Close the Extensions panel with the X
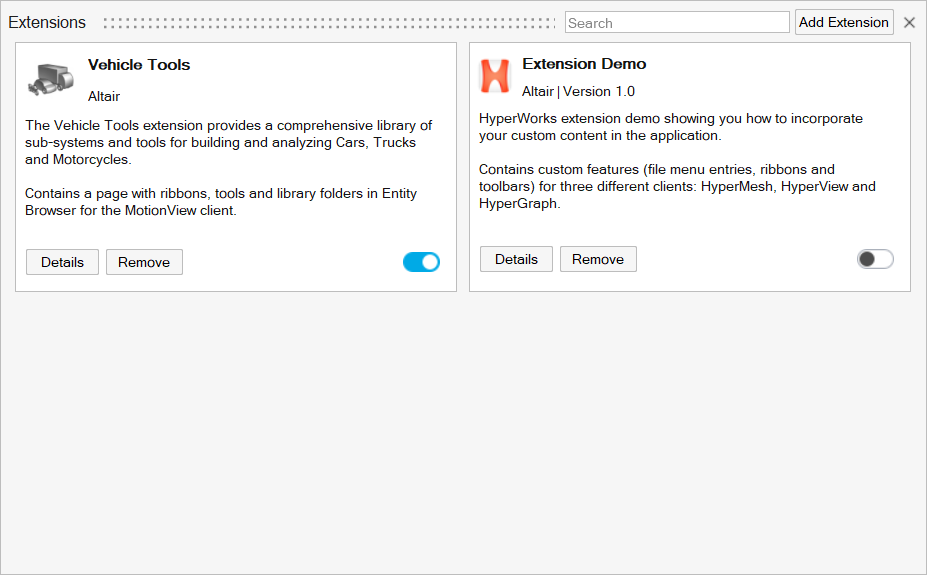This screenshot has width=927, height=575. coord(909,23)
